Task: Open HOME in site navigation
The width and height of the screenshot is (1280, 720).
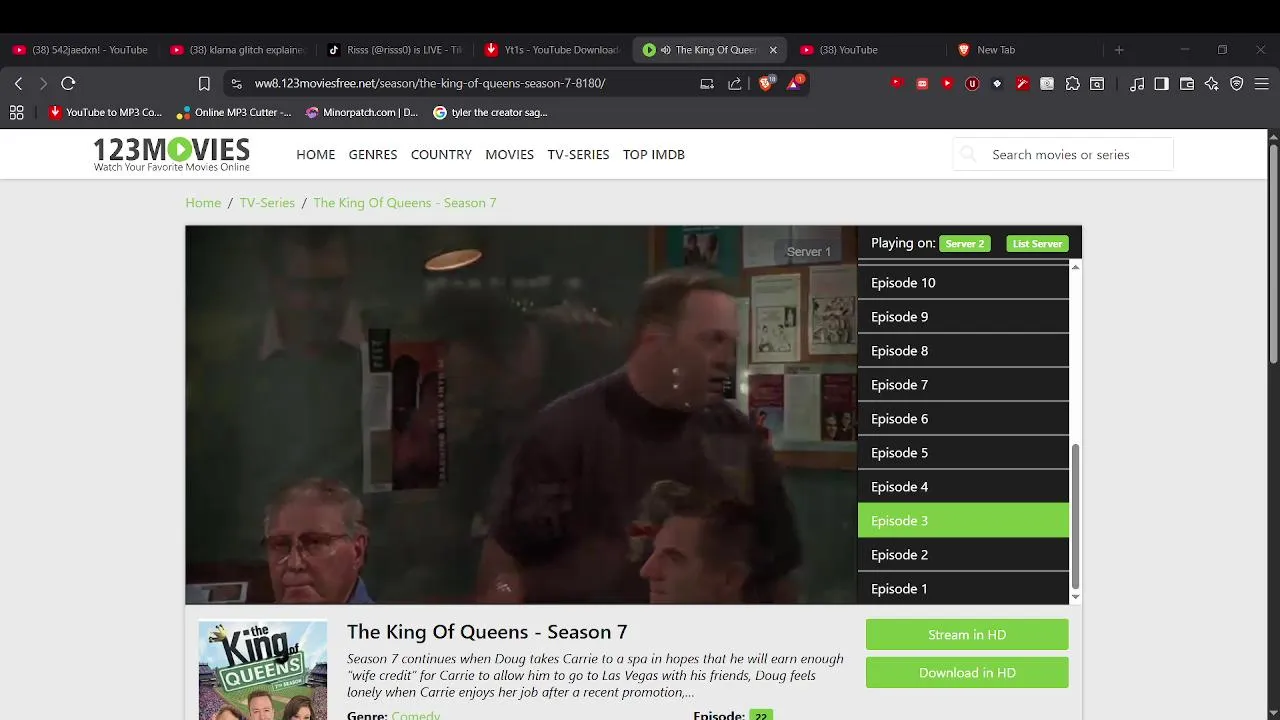Action: click(316, 154)
